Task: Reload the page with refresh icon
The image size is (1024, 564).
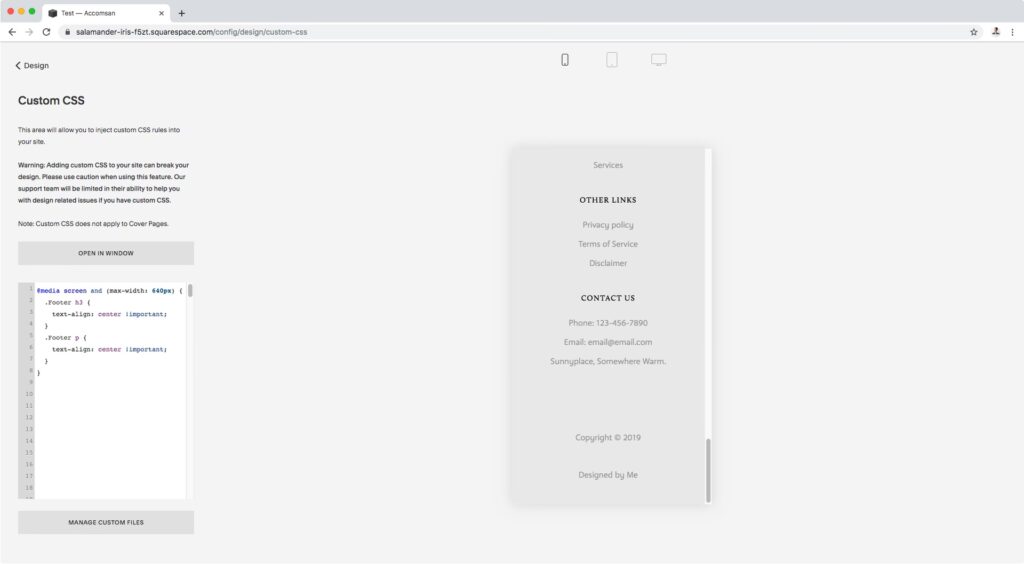Action: point(46,32)
